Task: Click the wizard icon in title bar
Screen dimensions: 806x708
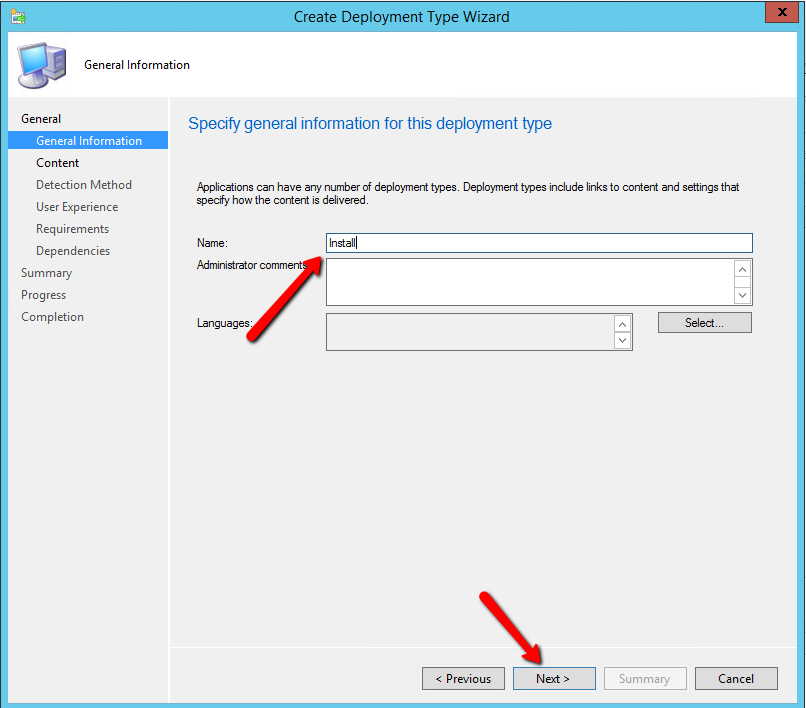Action: click(x=18, y=16)
